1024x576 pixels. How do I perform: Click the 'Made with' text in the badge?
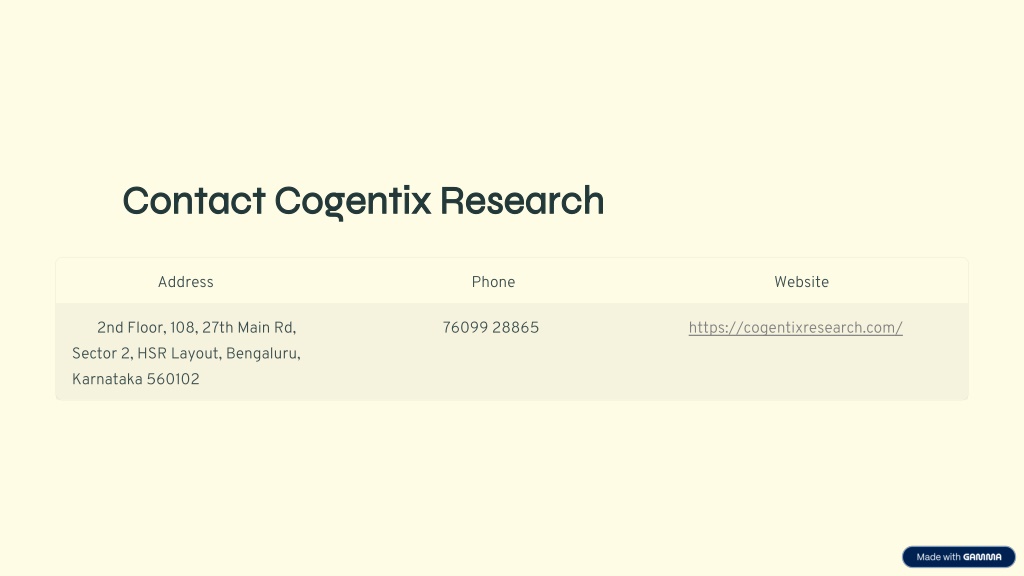tap(938, 557)
